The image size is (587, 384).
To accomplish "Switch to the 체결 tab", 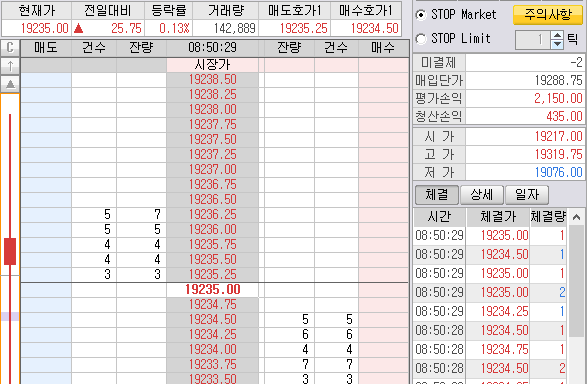I will pyautogui.click(x=437, y=195).
